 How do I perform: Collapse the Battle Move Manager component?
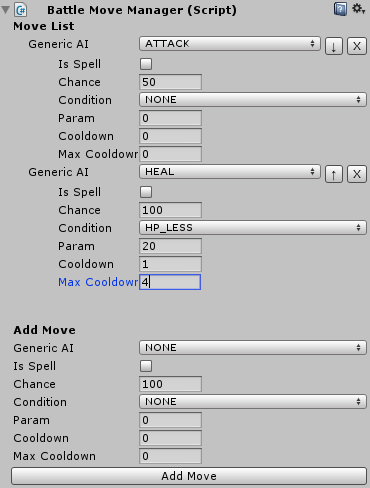tap(6, 10)
